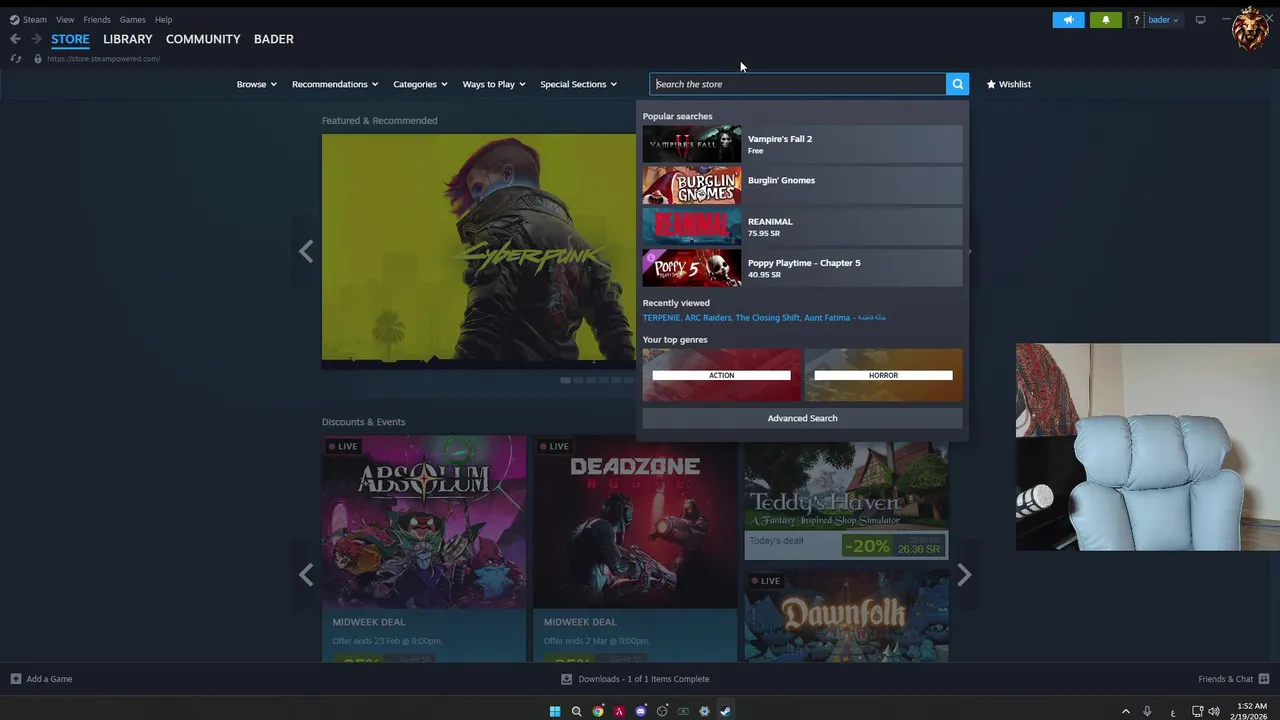Screen dimensions: 1280x720
Task: Select Vampire's Fall 2 search suggestion
Action: (803, 144)
